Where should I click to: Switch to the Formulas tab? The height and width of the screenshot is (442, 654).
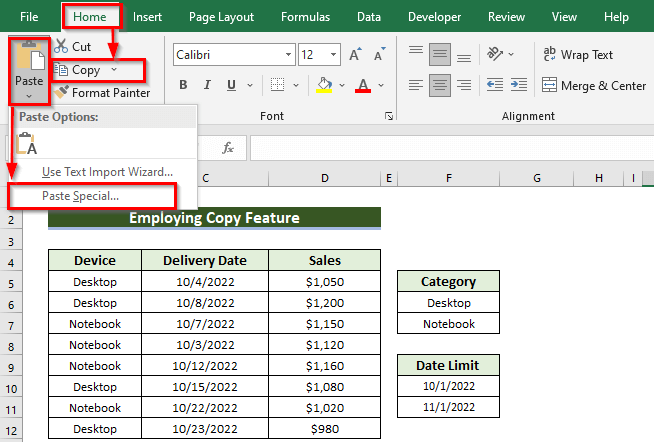click(x=306, y=17)
